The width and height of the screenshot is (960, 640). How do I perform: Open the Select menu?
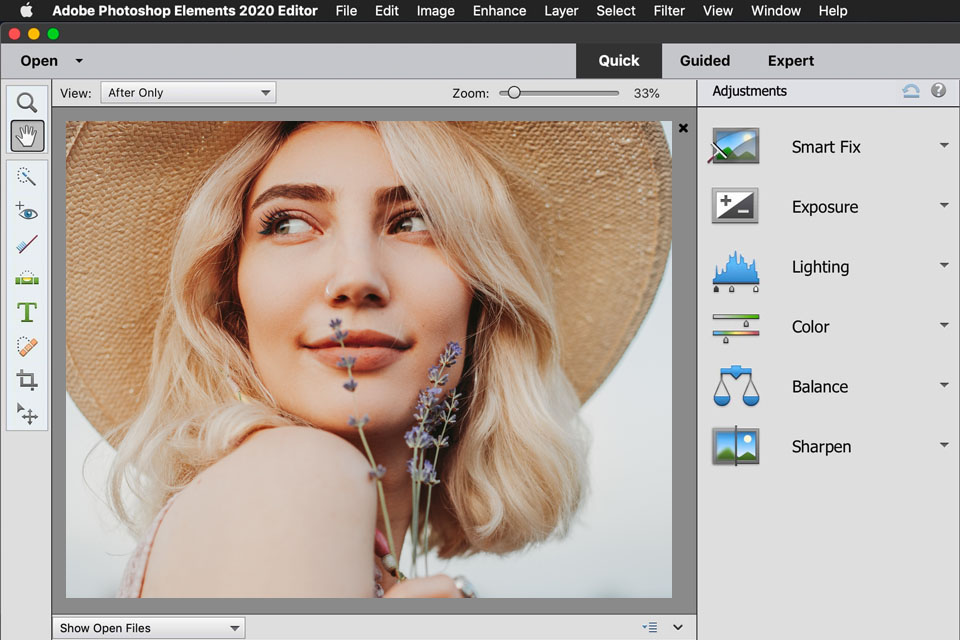(x=615, y=10)
